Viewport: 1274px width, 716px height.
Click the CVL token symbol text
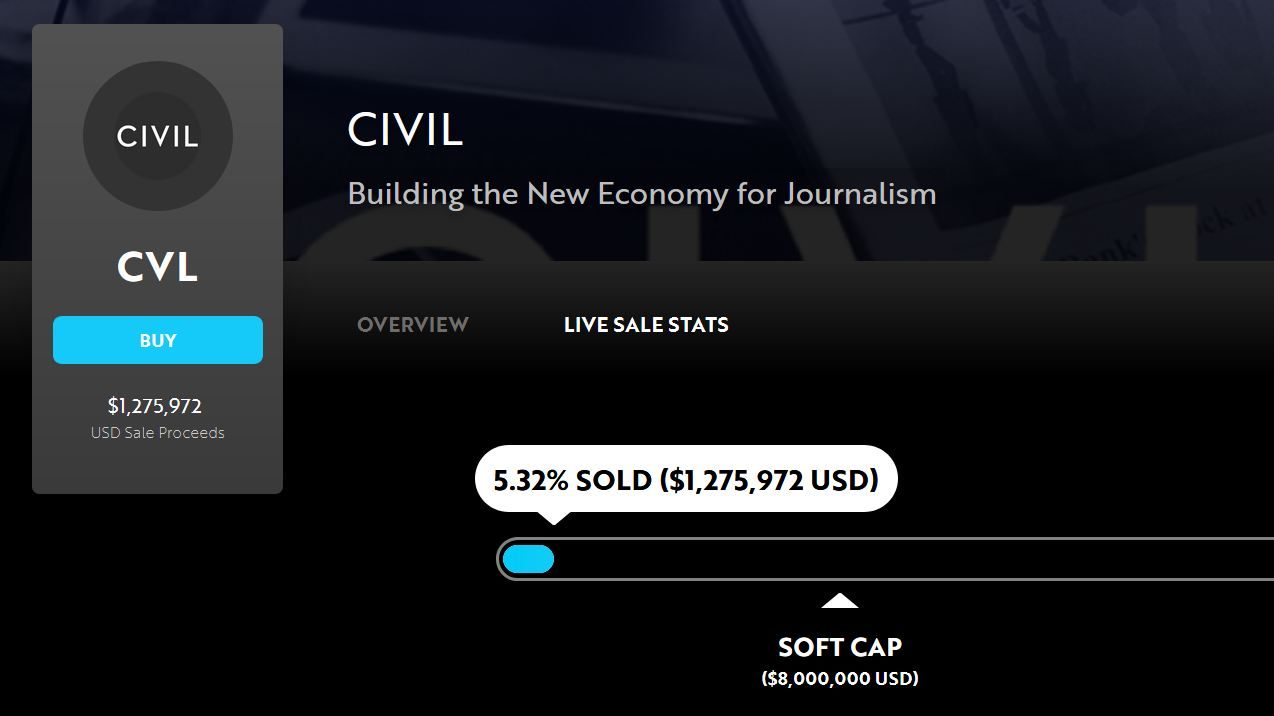pos(158,267)
